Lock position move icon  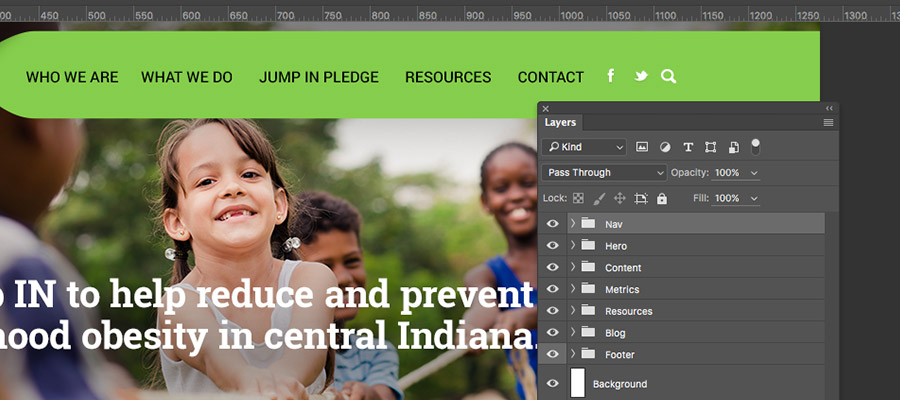(x=619, y=198)
